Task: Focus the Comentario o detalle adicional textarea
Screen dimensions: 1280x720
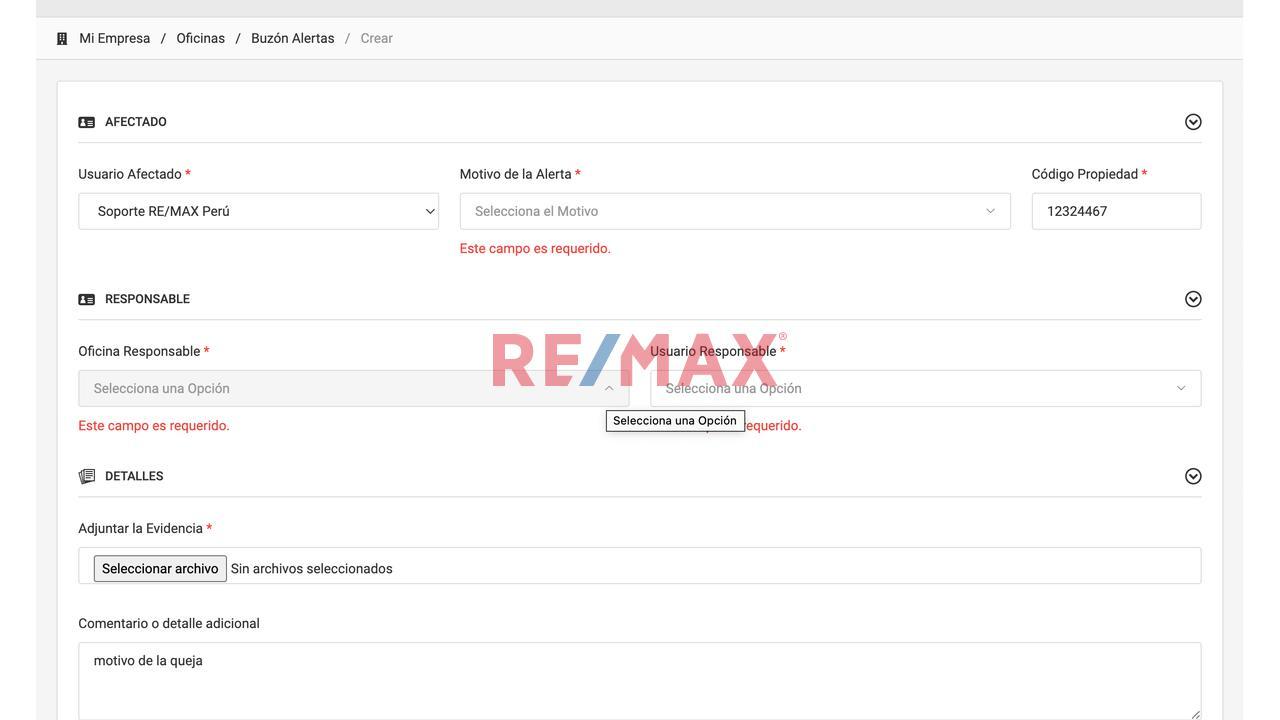Action: [x=640, y=681]
